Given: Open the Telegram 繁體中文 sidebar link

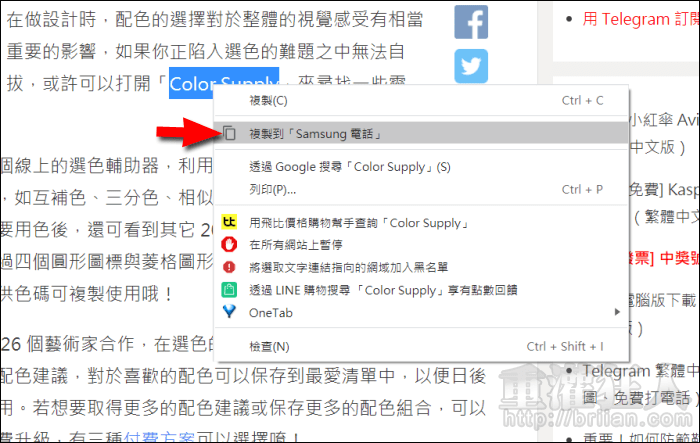Looking at the screenshot, I should coord(641,371).
